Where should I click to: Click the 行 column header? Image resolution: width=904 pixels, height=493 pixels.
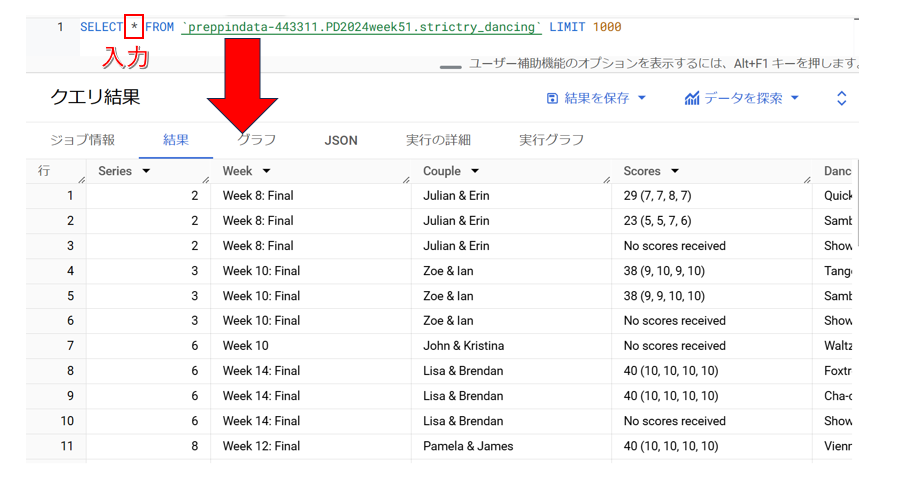[44, 171]
